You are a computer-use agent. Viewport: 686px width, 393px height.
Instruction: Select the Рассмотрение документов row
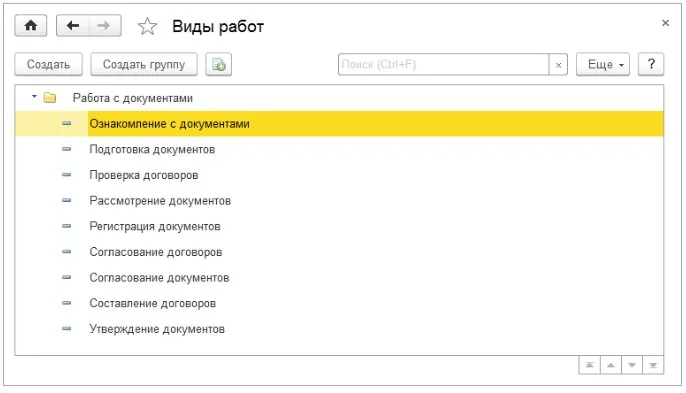pyautogui.click(x=340, y=200)
